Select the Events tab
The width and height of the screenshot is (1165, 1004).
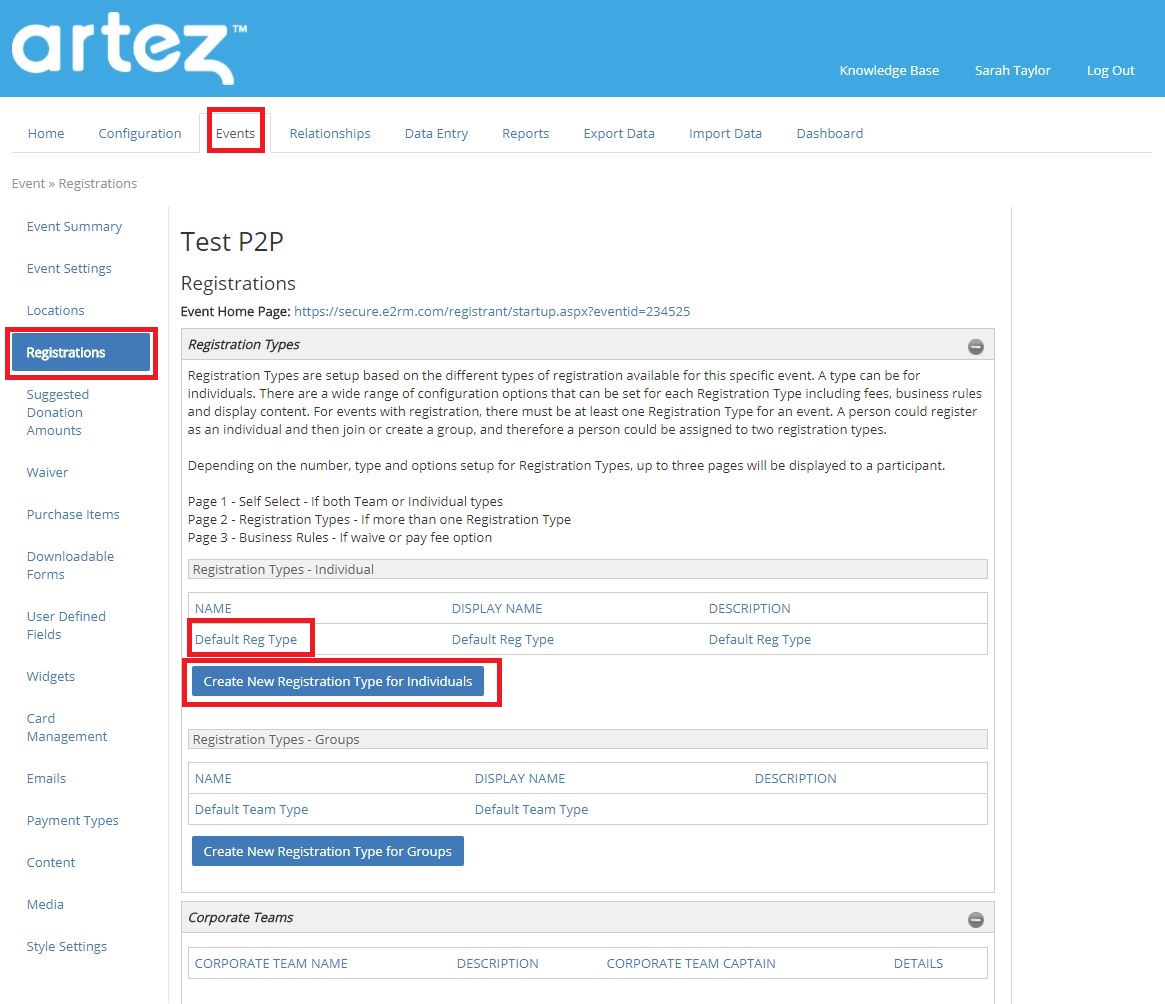[x=236, y=134]
